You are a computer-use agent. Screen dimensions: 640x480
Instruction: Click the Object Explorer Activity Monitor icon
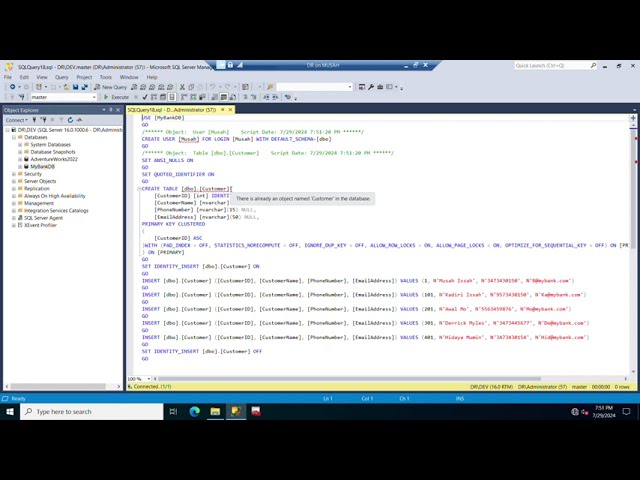click(x=79, y=120)
